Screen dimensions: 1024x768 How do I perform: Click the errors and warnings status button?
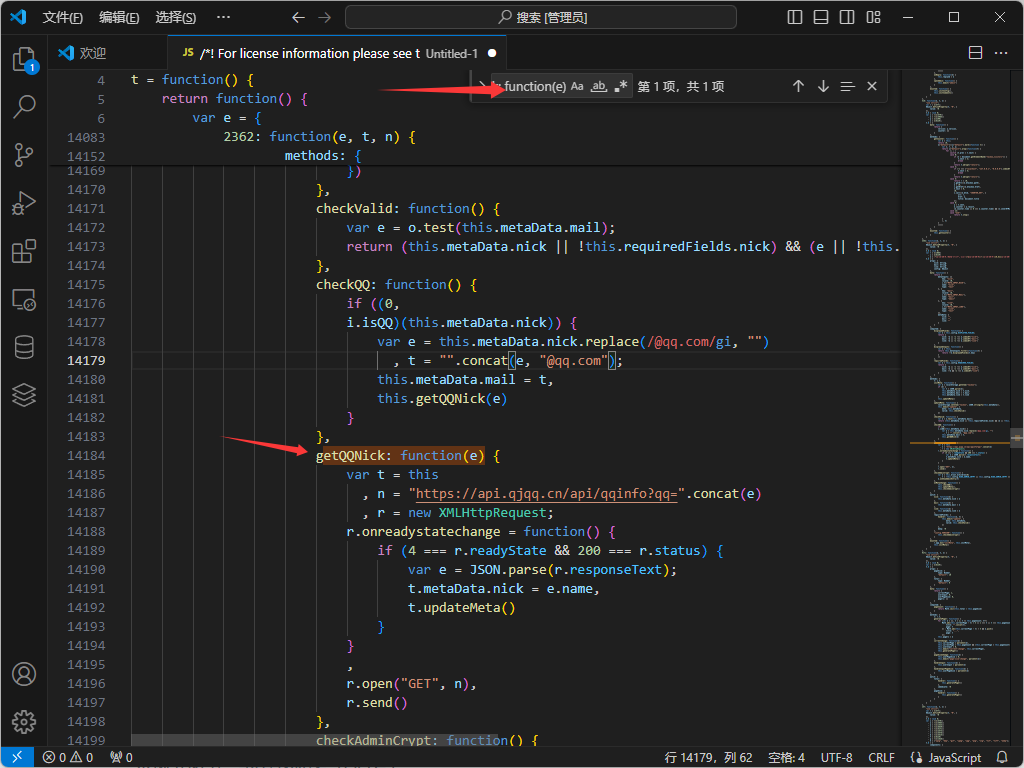coord(68,758)
